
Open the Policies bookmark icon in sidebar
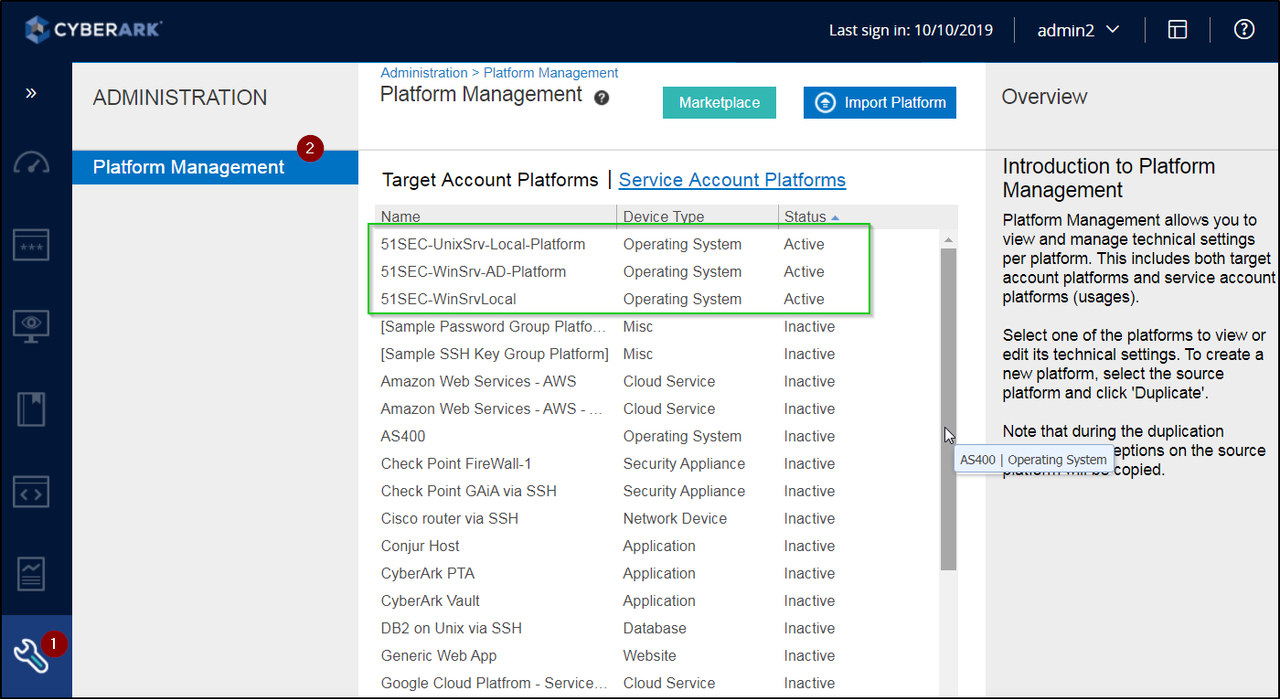coord(31,409)
